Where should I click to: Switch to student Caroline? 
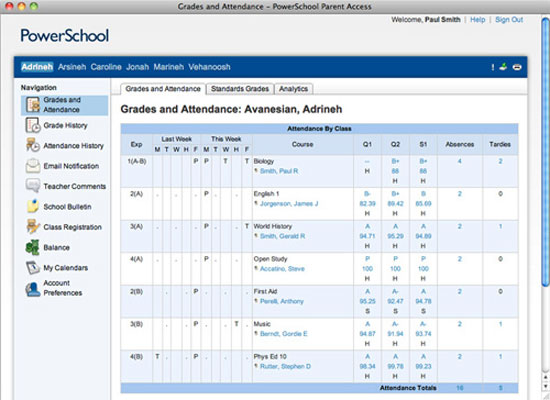106,67
